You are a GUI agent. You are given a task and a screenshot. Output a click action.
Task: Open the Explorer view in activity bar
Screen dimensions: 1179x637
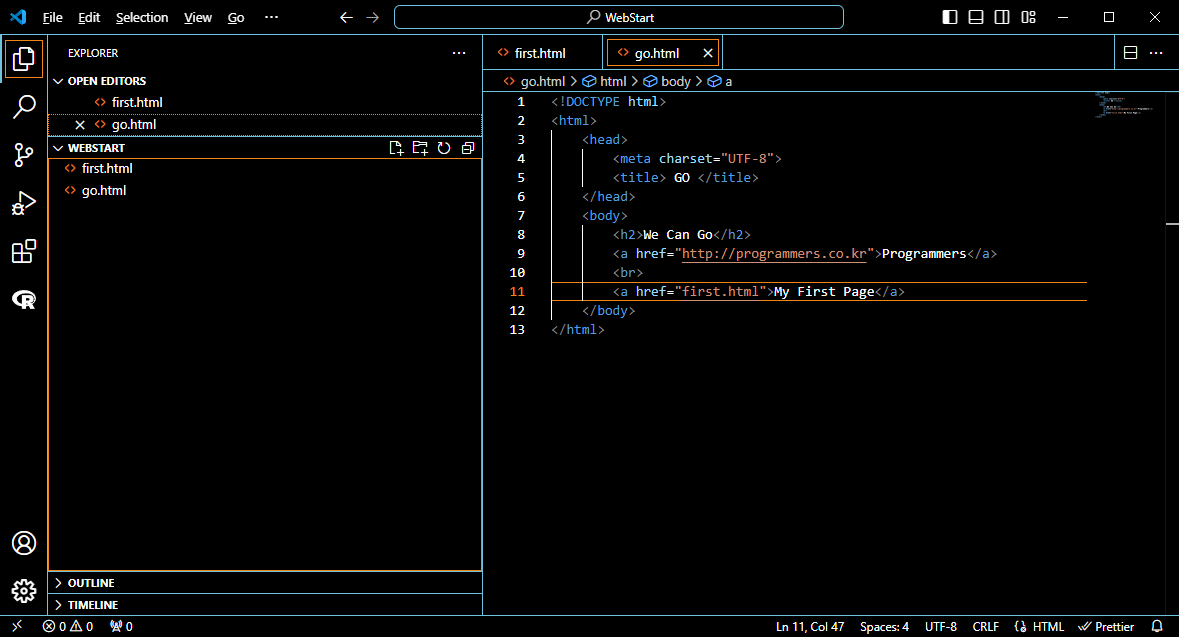pos(23,59)
